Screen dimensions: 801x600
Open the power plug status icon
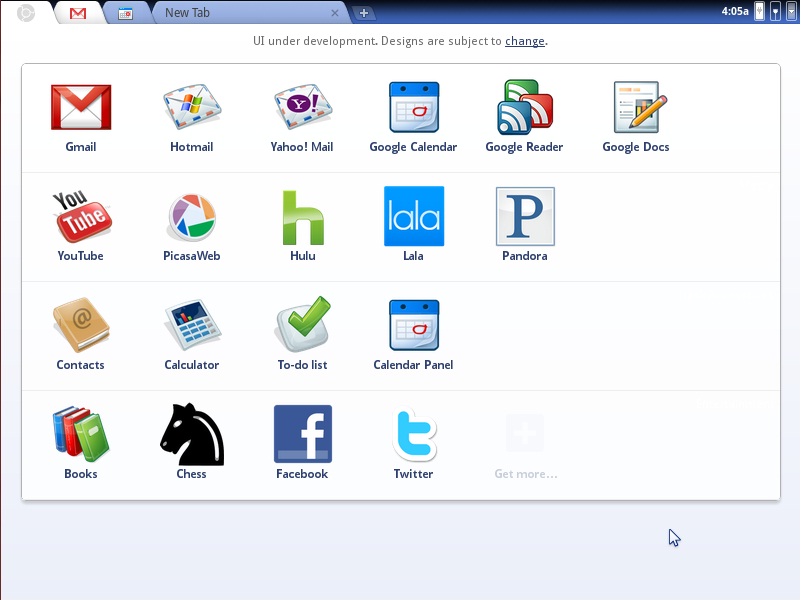[x=760, y=11]
